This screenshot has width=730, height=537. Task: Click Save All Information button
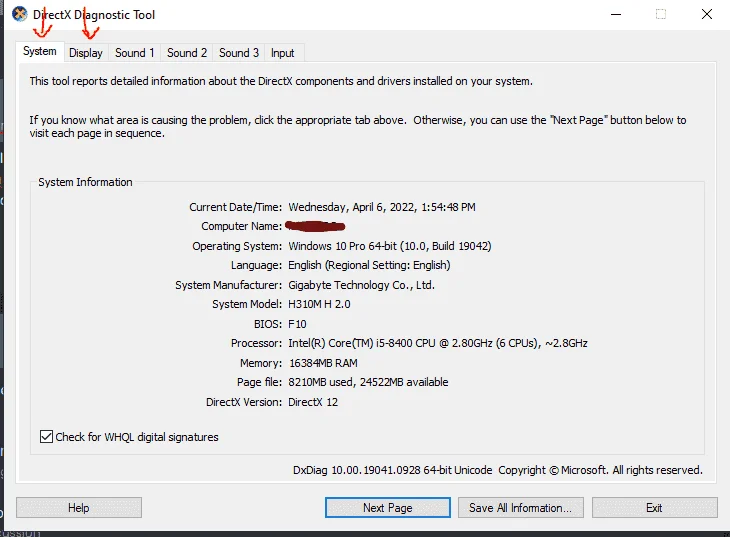(520, 508)
